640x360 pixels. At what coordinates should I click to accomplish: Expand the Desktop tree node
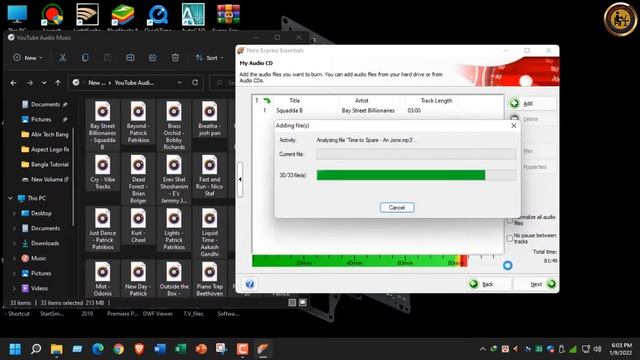click(x=14, y=213)
